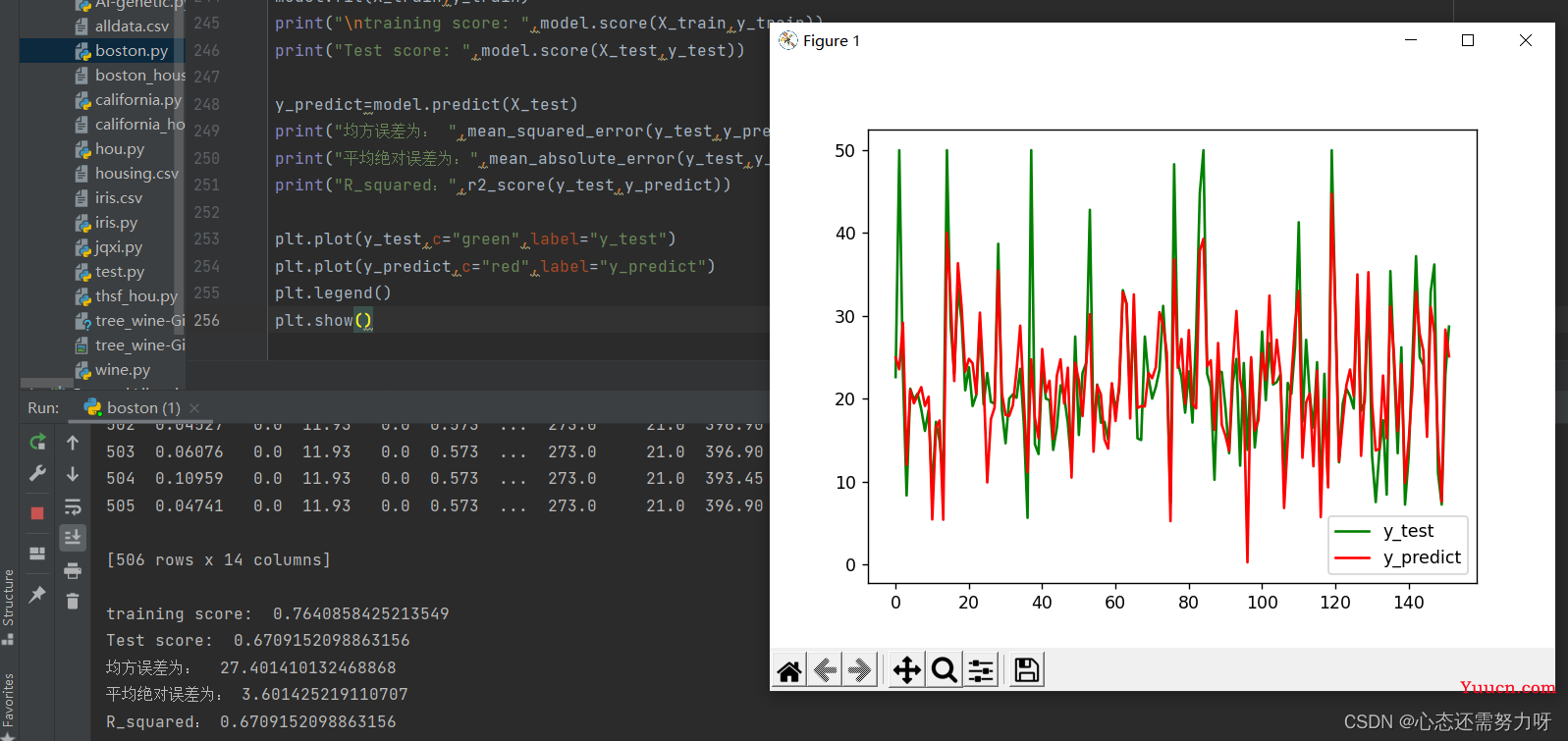Screen dimensions: 1568x741
Task: Open run configuration via the wrench icon
Action: click(x=37, y=473)
